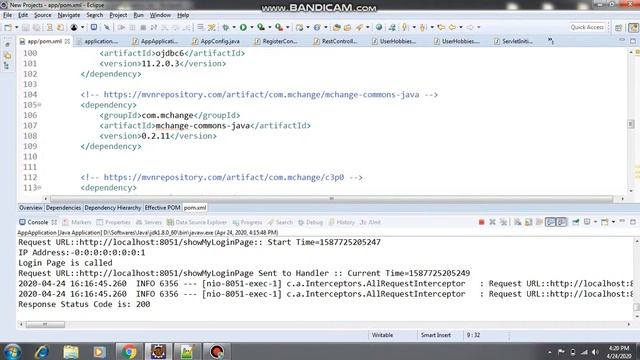This screenshot has height=360, width=640.
Task: Switch to Dependency Hierarchy tab
Action: tap(113, 208)
